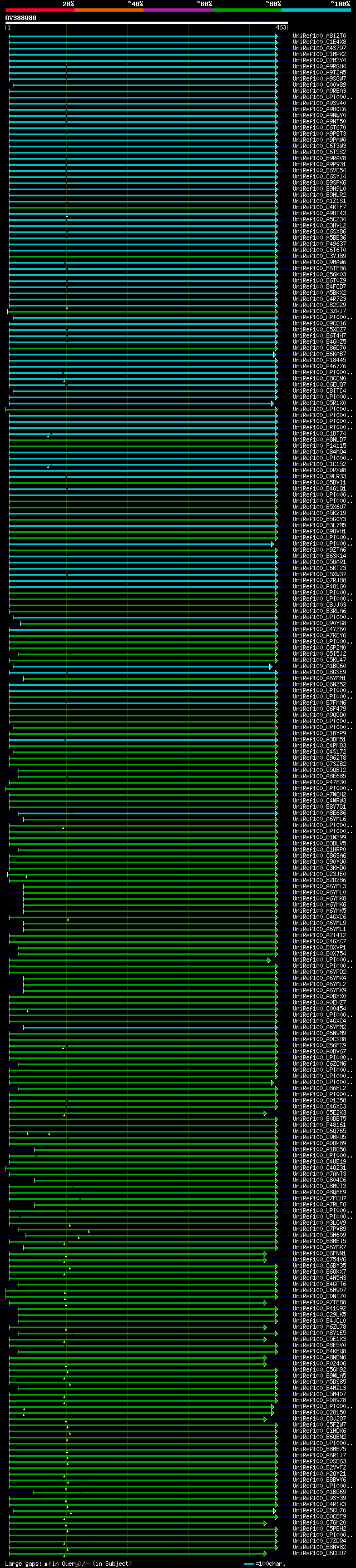Click the yellow gap marker on UniRef100_A9UT43 row
The width and height of the screenshot is (356, 1568).
[67, 216]
